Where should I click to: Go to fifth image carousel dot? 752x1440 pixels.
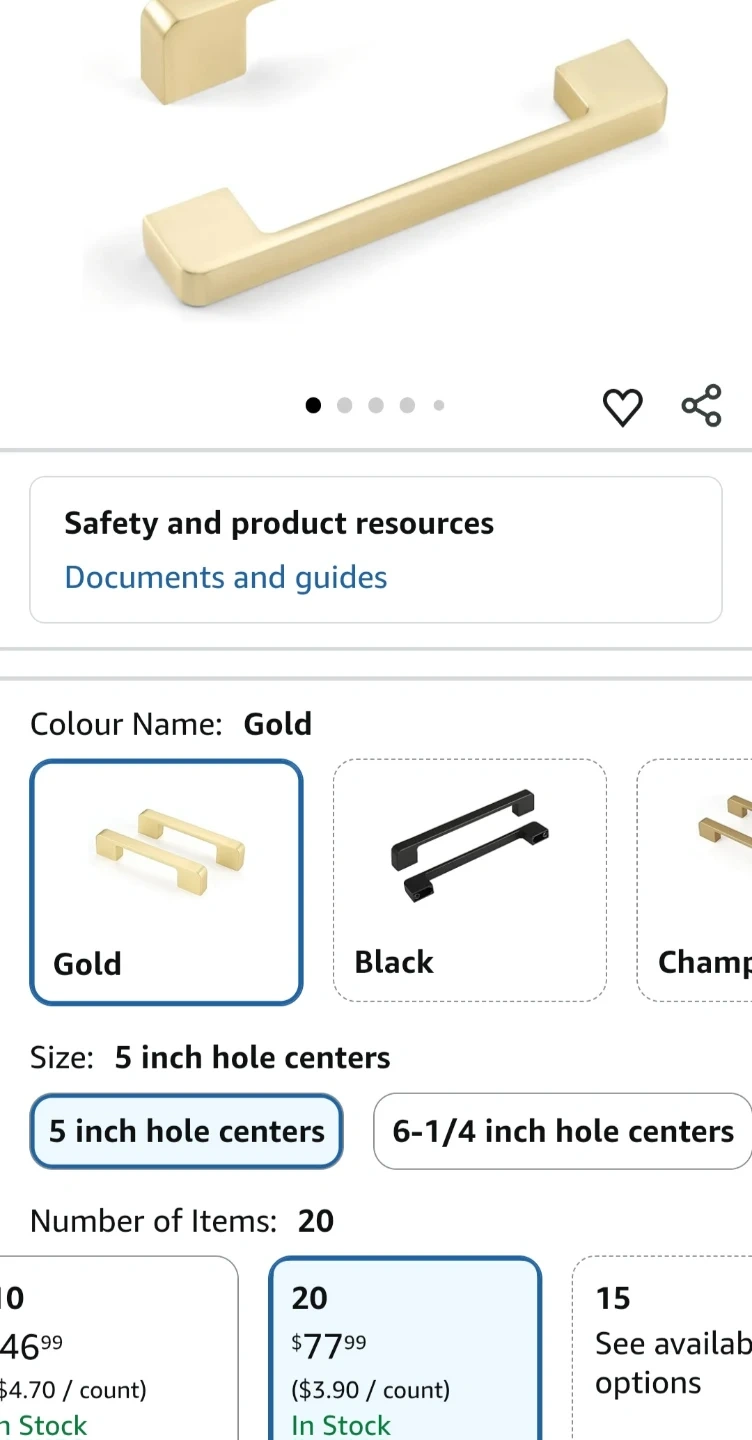point(438,406)
